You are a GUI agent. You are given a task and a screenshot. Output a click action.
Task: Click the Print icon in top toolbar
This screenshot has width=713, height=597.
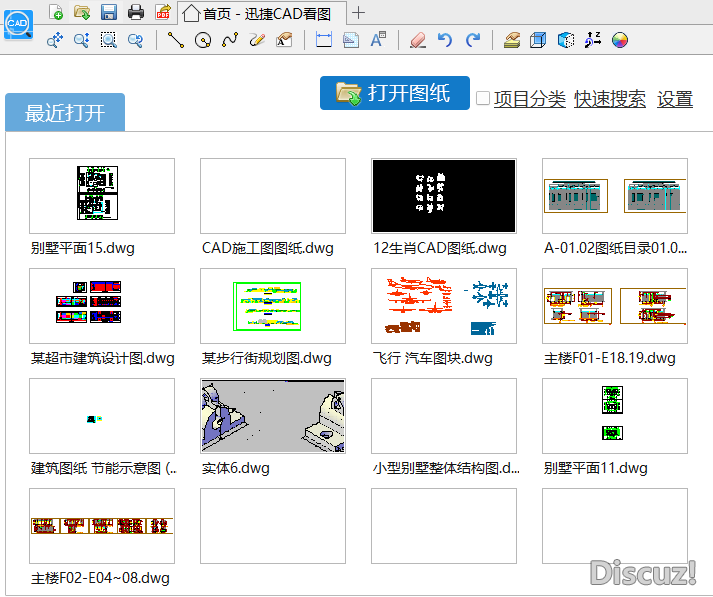(135, 13)
